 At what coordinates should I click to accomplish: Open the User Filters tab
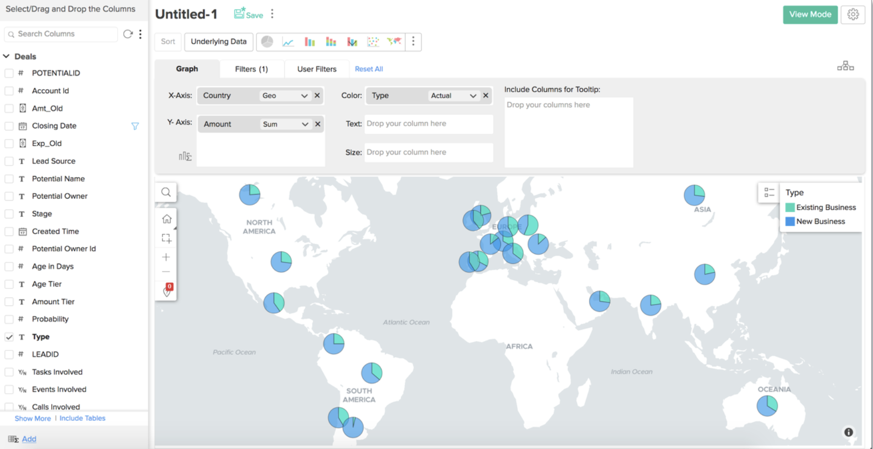pos(316,69)
